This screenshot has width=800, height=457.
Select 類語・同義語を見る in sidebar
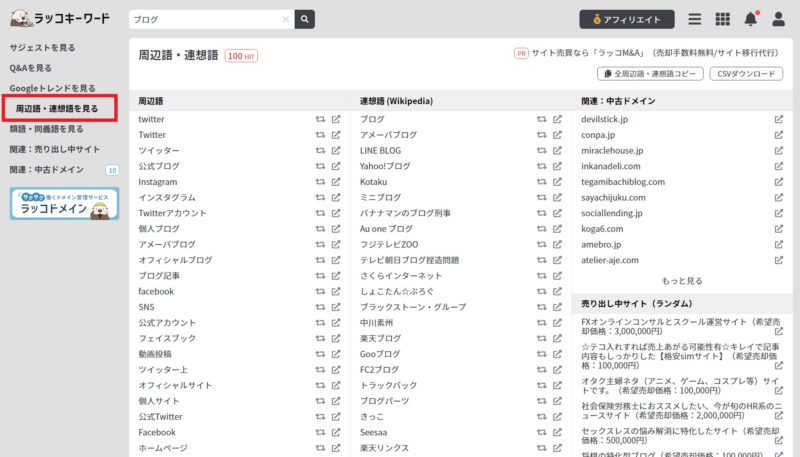[46, 129]
